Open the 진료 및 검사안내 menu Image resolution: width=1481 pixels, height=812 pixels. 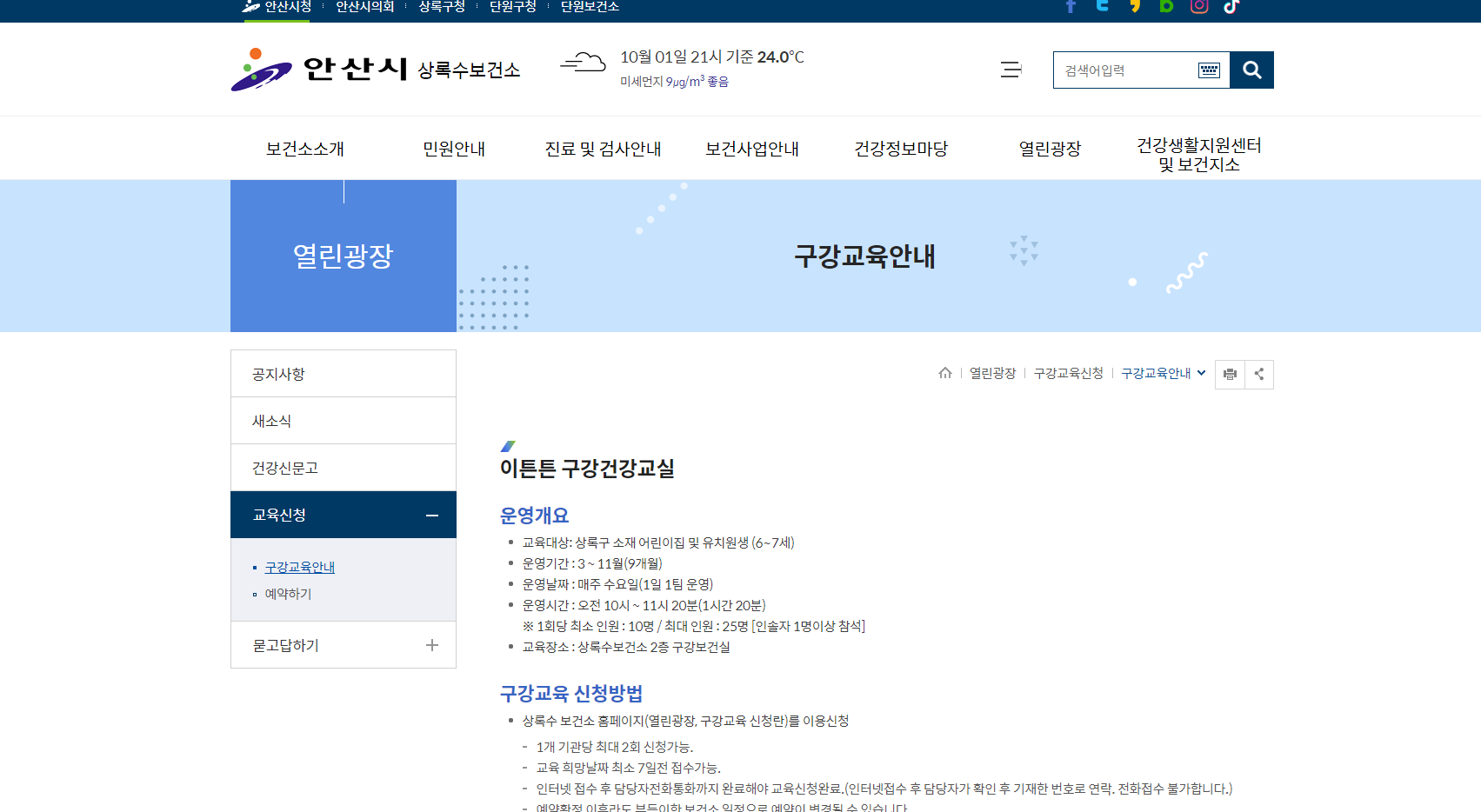click(x=603, y=149)
